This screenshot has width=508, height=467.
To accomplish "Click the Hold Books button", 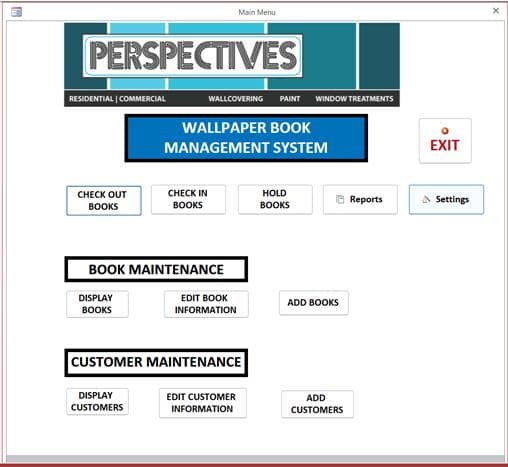I will pos(275,199).
